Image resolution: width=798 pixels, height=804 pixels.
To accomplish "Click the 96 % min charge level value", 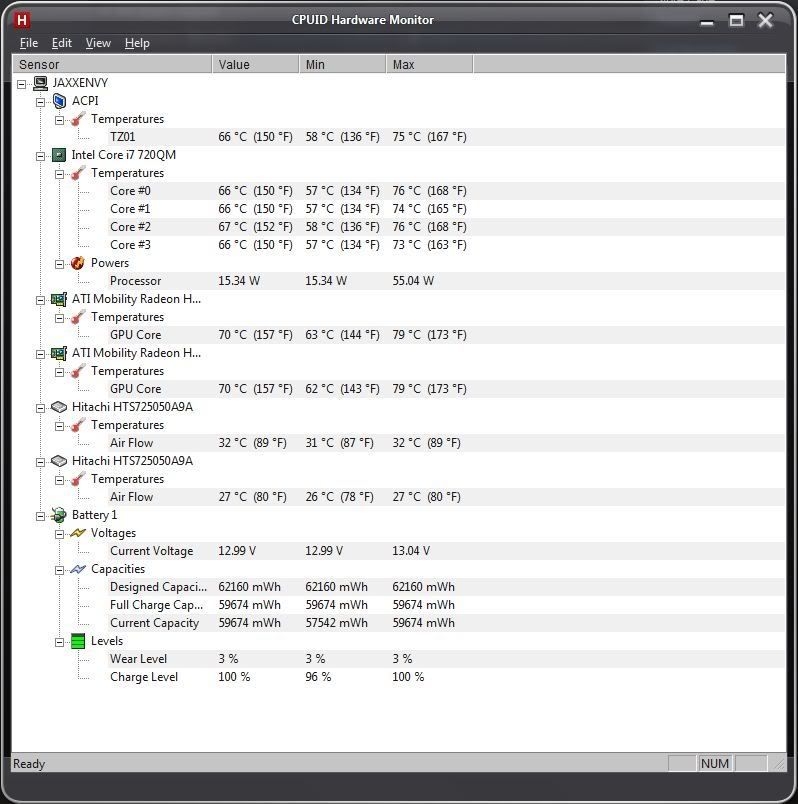I will pos(318,677).
